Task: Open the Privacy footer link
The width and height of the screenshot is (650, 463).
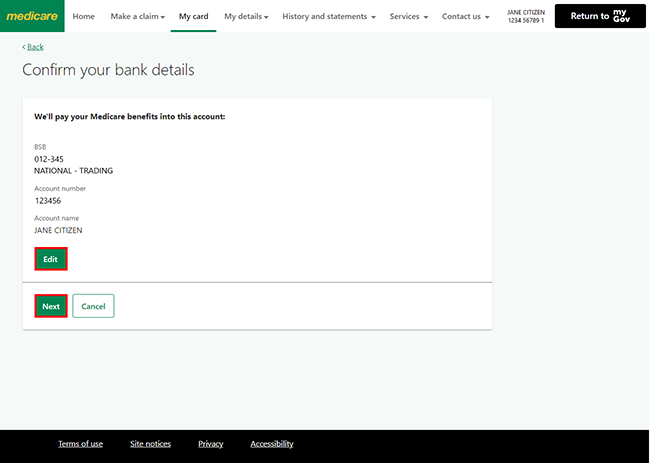Action: 211,444
